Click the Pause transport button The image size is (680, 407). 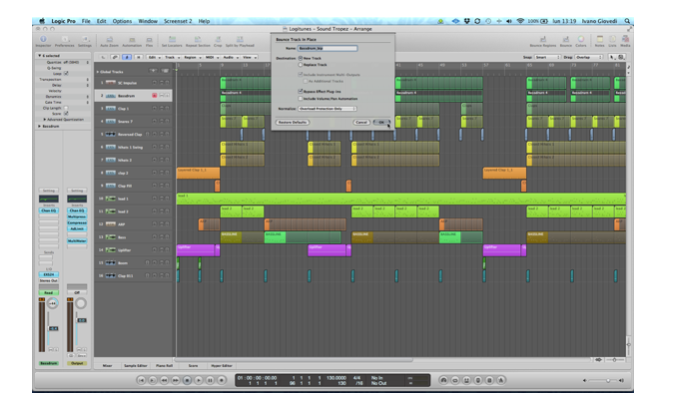210,380
